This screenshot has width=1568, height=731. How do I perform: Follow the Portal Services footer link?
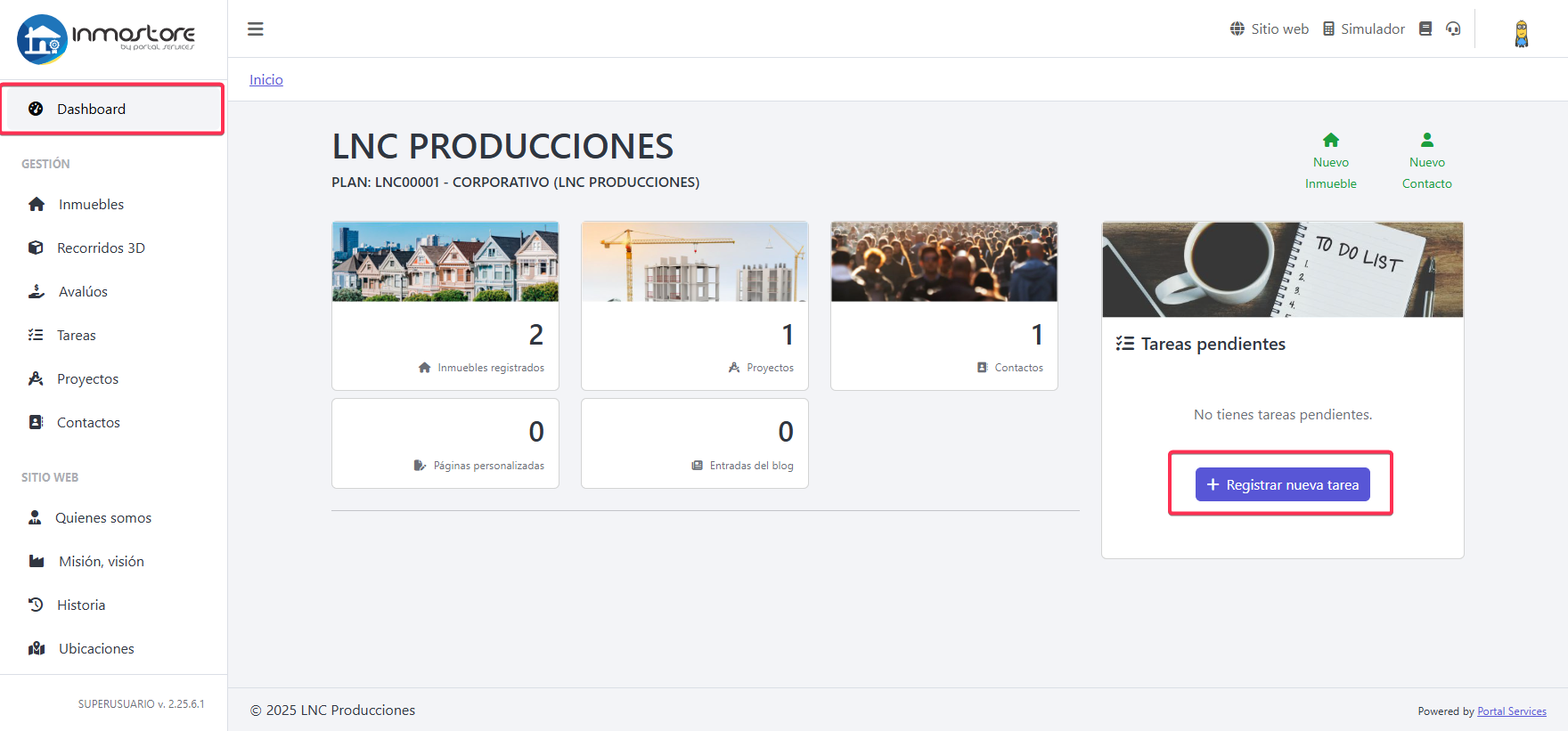pyautogui.click(x=1512, y=711)
